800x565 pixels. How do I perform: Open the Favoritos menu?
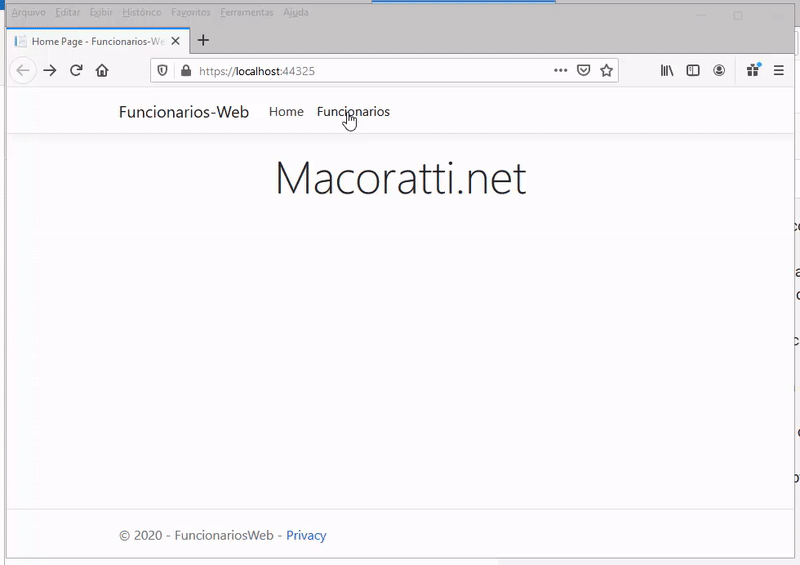point(191,12)
